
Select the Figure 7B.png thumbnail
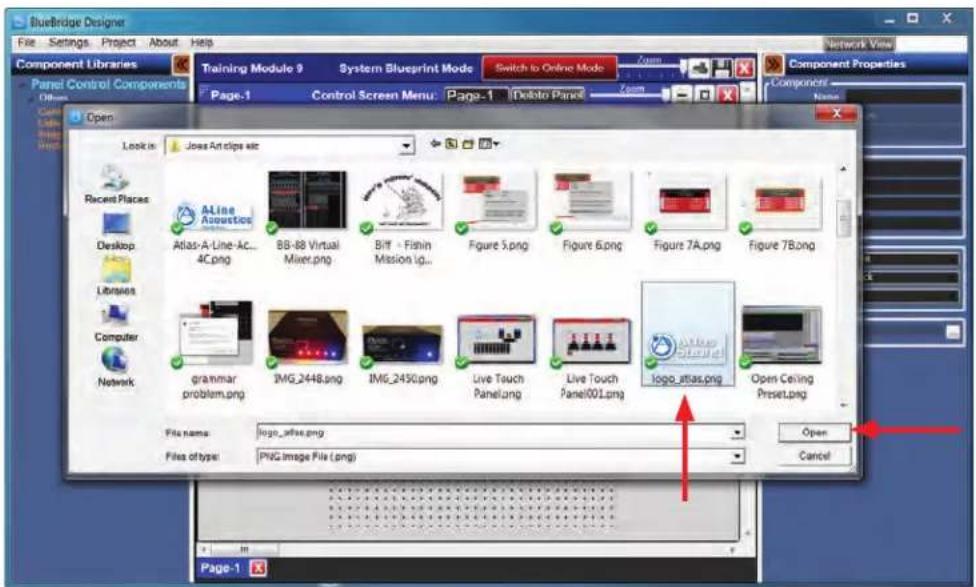[782, 212]
